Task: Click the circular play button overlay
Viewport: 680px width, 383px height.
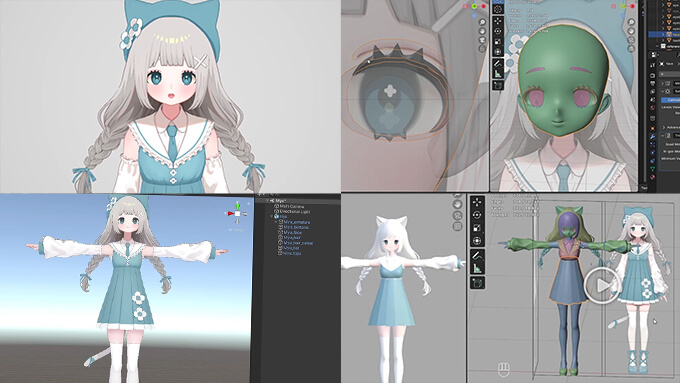Action: (602, 285)
